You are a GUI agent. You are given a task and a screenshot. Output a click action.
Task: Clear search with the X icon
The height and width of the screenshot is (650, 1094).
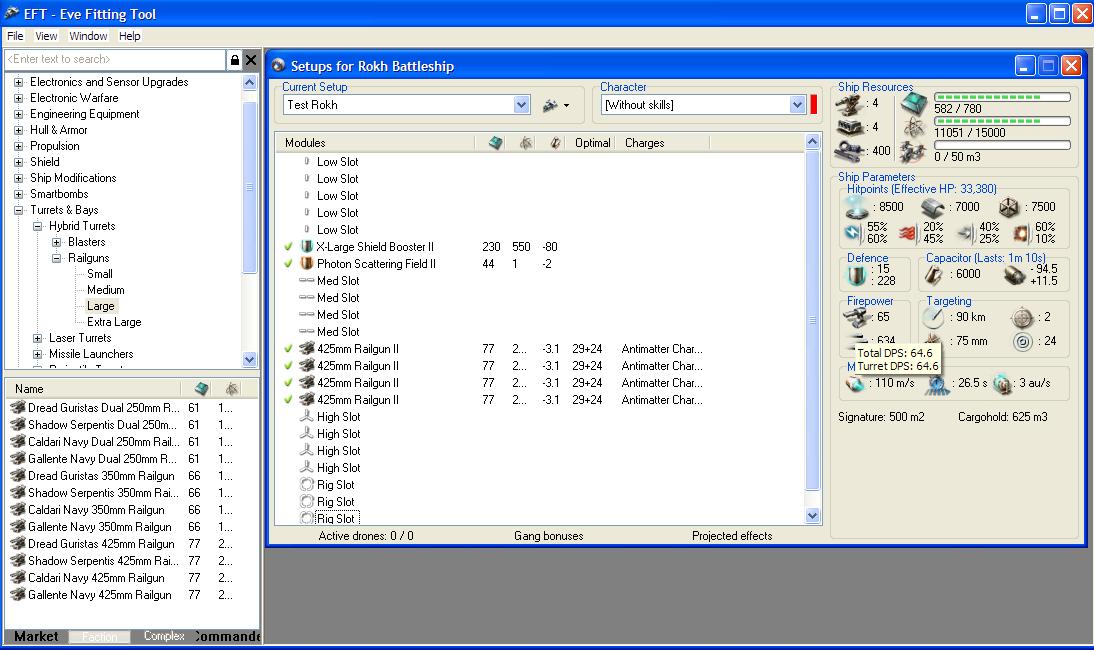click(x=251, y=60)
